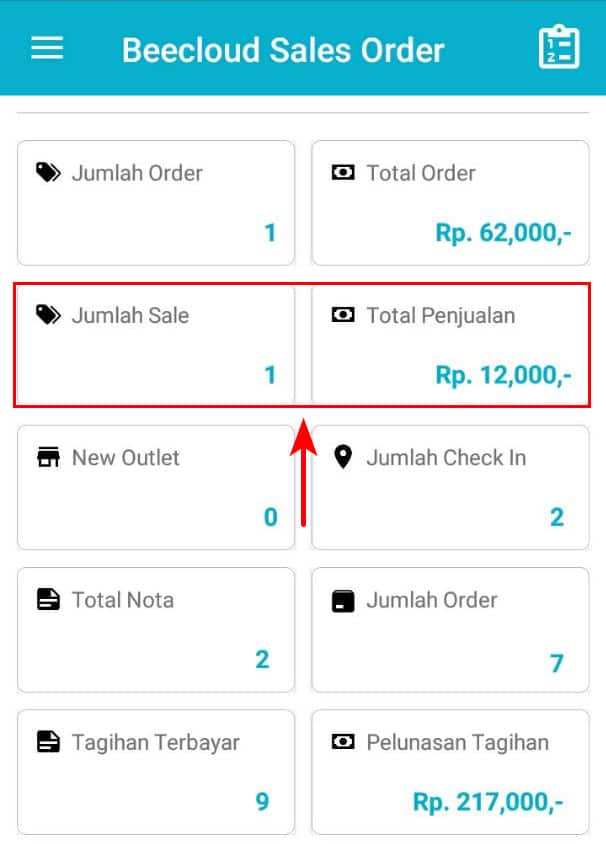
Task: Select the Pelunasan Tagihan Rp. 217,000 amount
Action: point(488,802)
